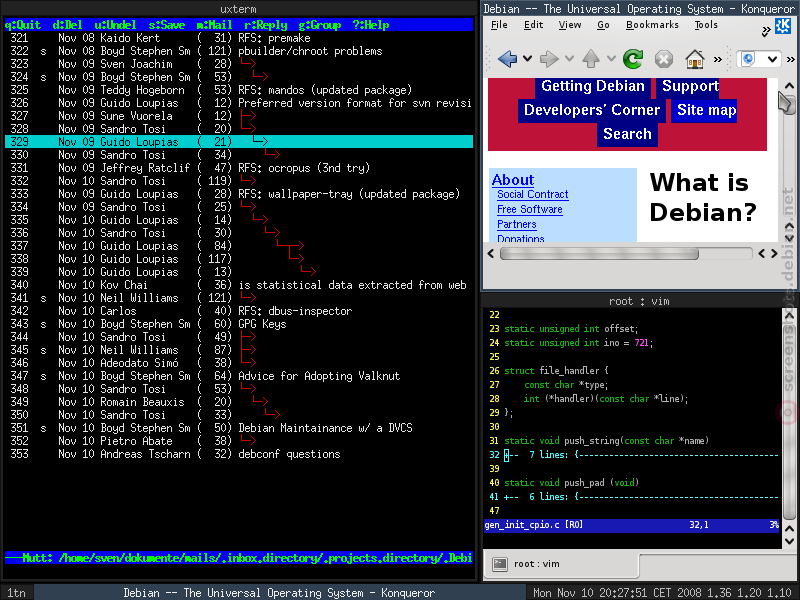
Task: Select message 326 'Preferred version format'
Action: 239,103
